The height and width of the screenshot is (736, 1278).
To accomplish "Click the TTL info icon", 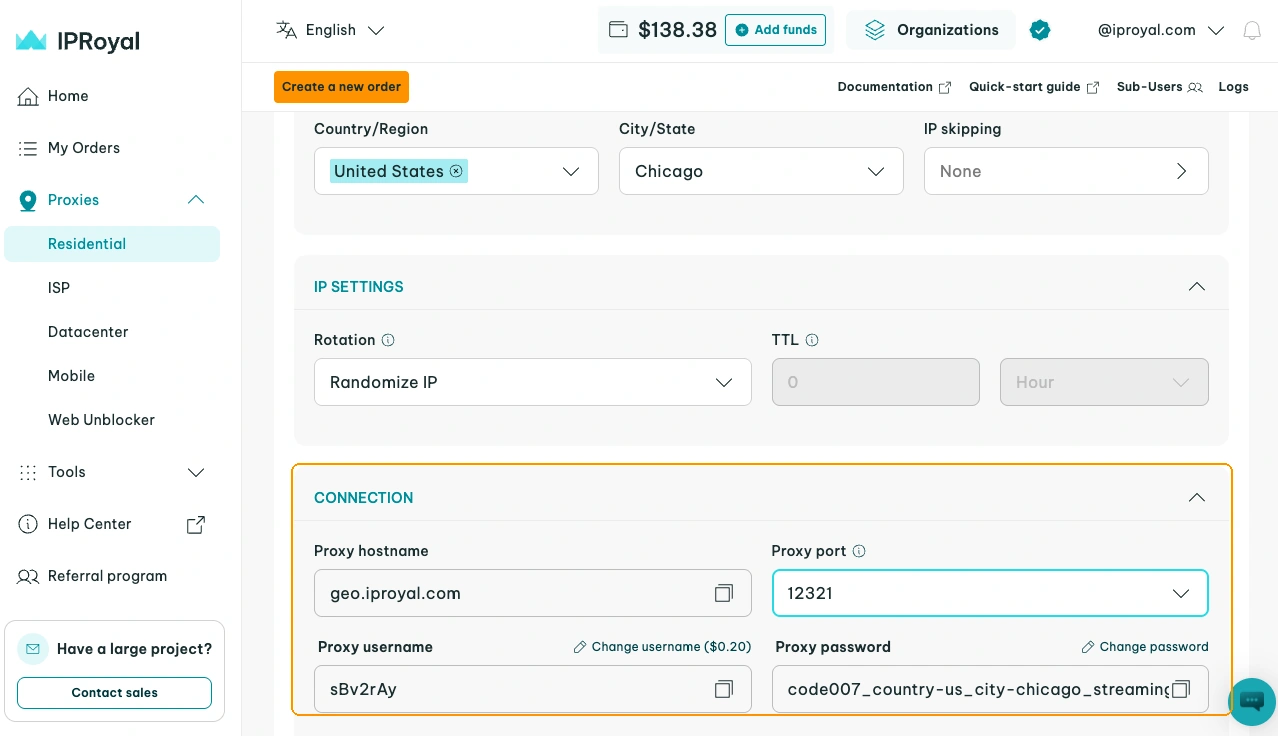I will tap(812, 340).
